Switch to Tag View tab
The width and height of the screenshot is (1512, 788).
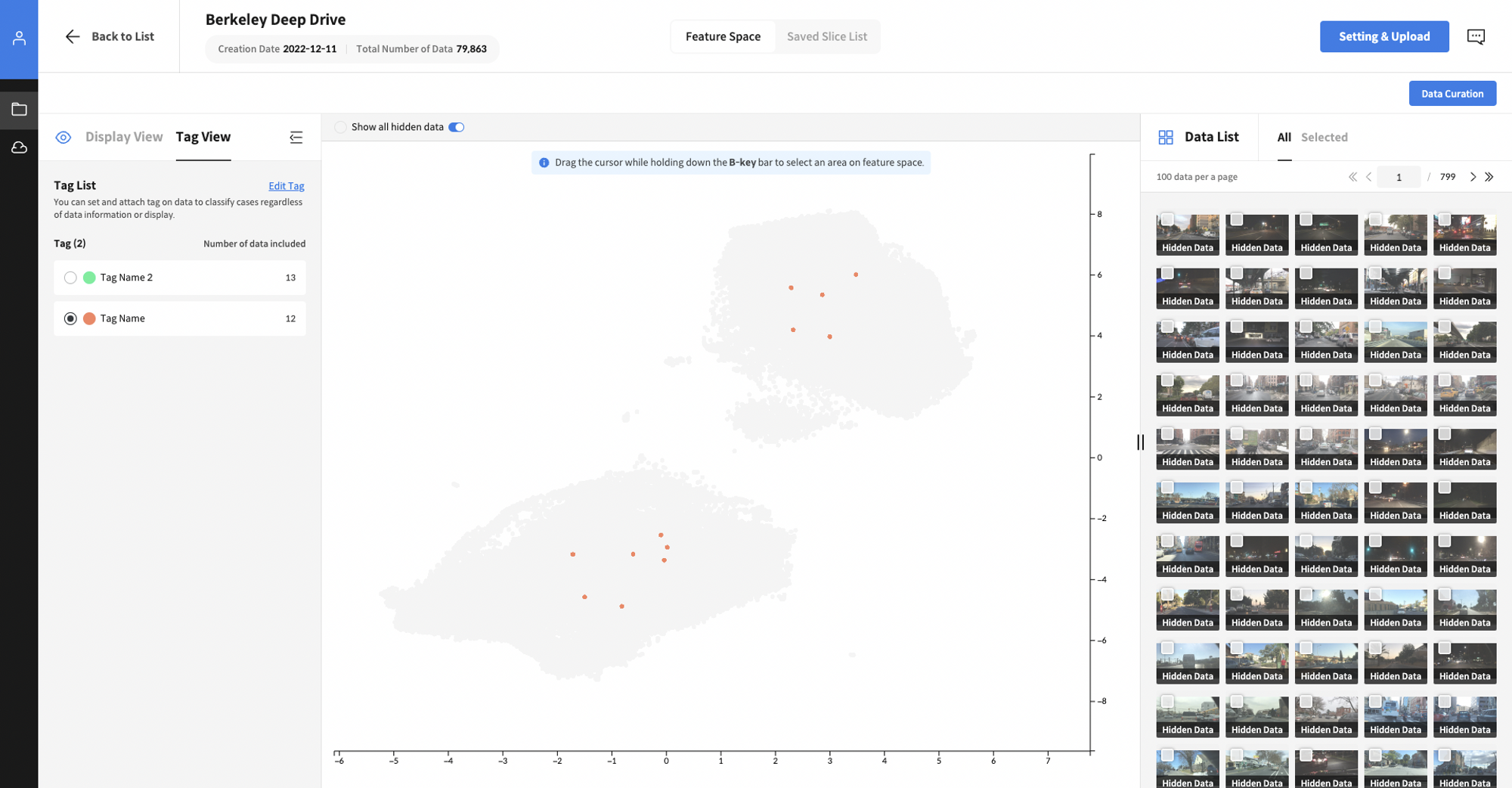203,137
